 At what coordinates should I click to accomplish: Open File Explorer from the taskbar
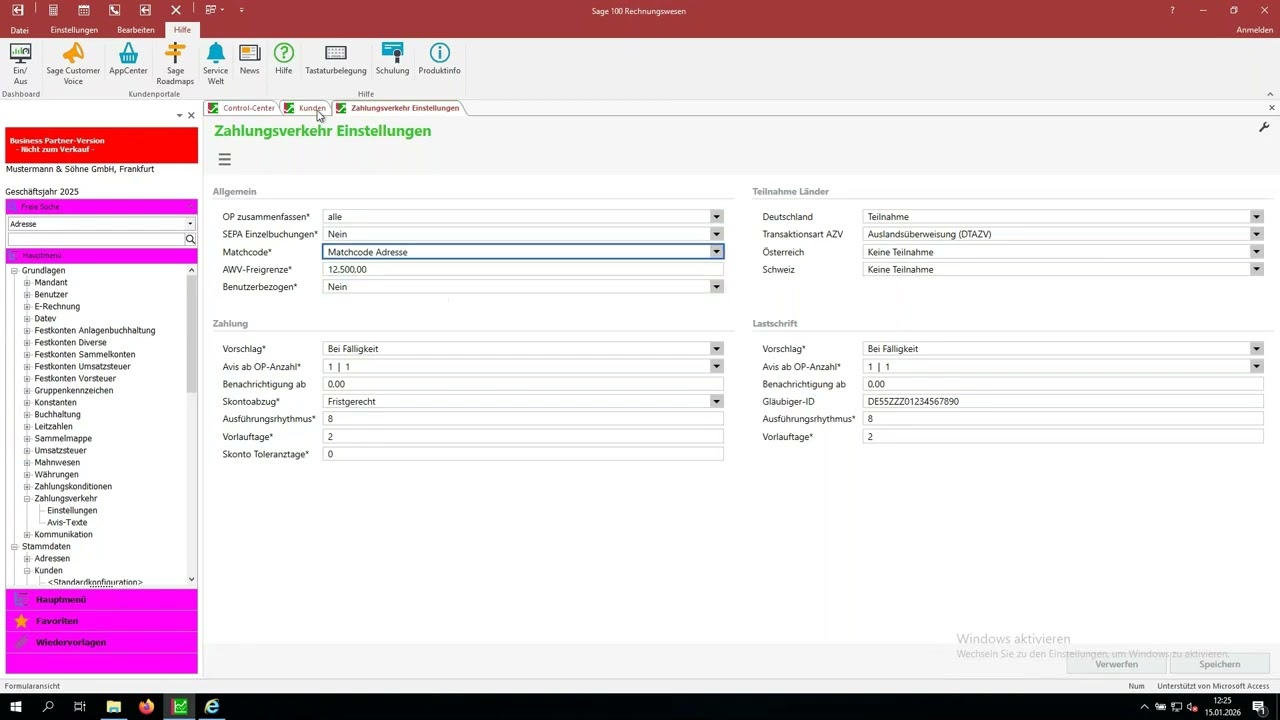coord(114,706)
